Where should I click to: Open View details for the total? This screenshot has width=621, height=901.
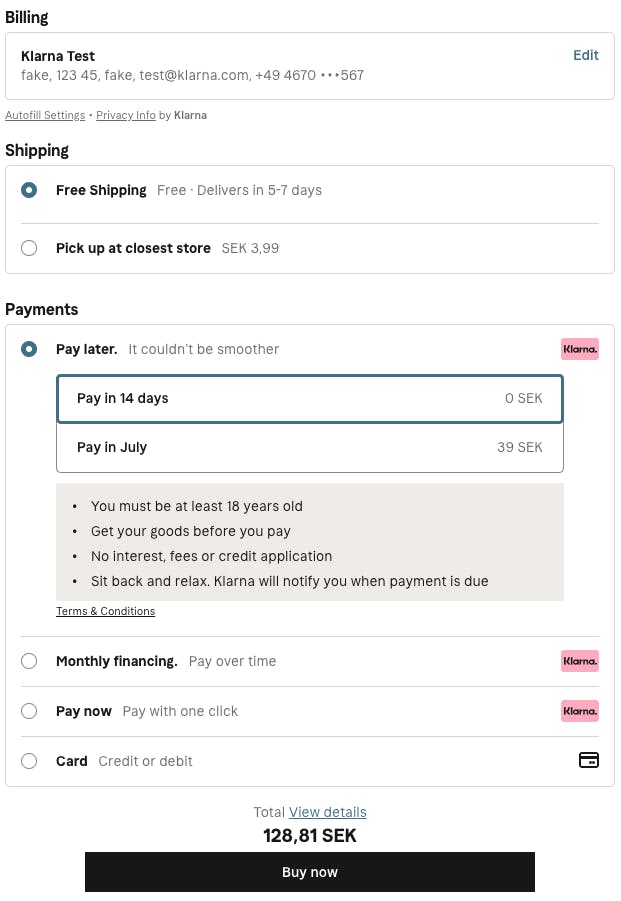click(327, 812)
